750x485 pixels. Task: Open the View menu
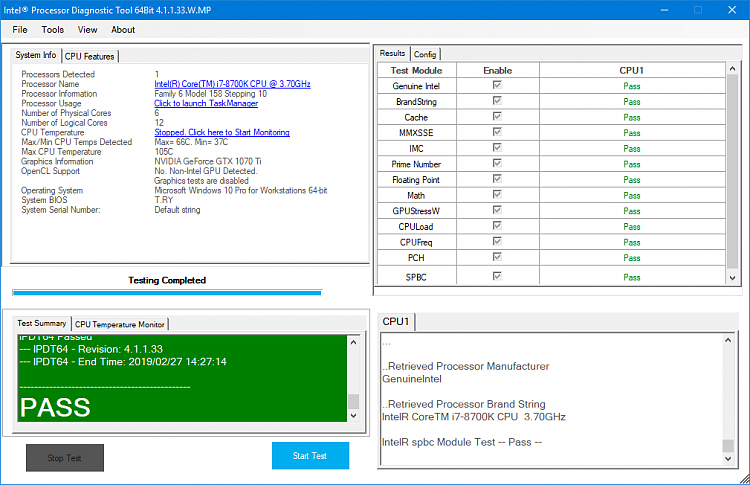coord(88,30)
